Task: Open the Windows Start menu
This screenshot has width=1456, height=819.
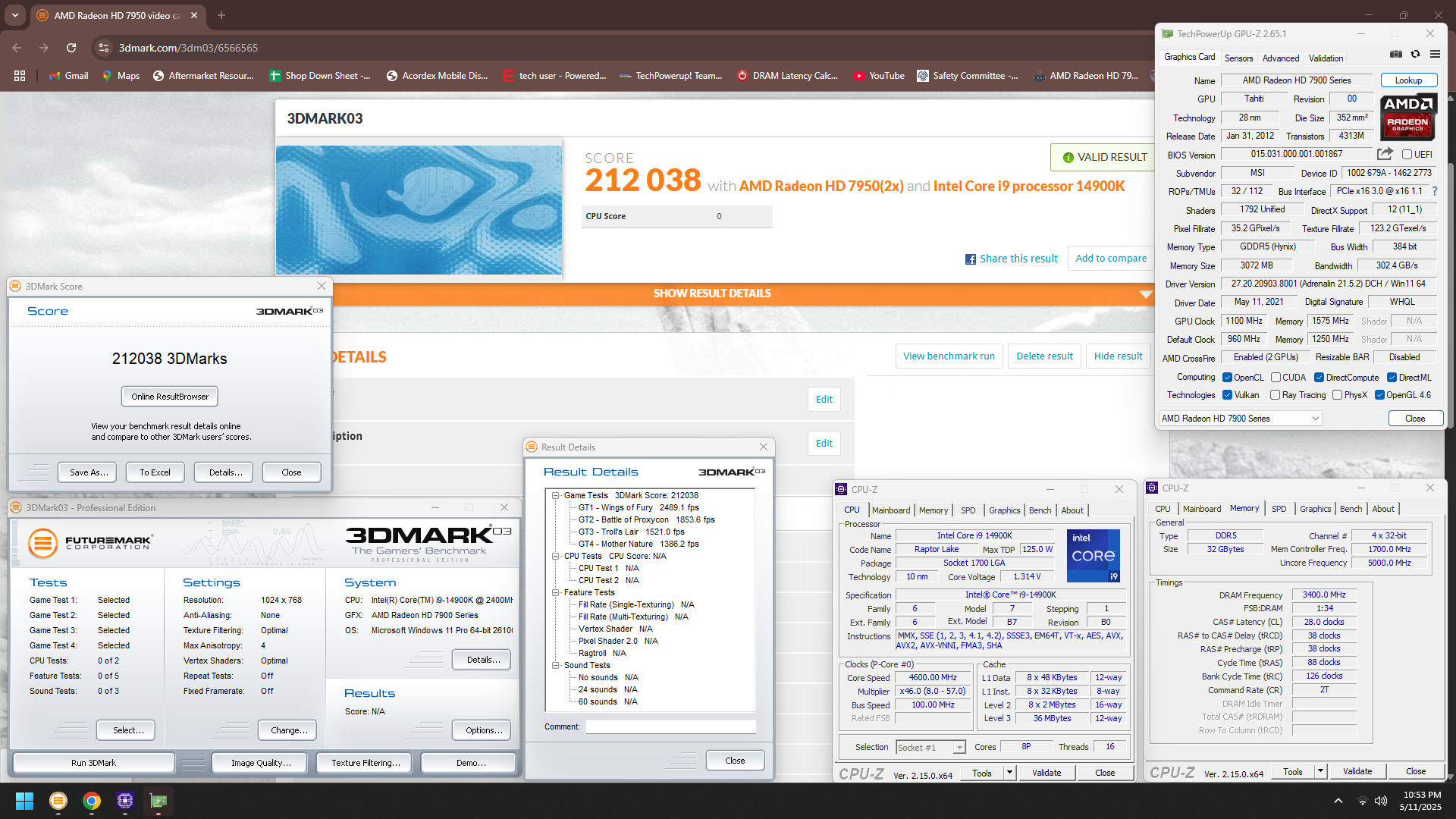Action: [24, 801]
